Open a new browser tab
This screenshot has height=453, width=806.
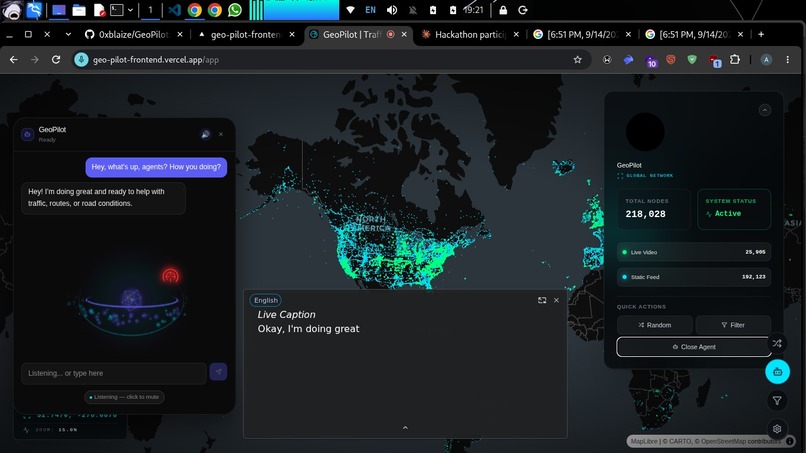coord(761,34)
